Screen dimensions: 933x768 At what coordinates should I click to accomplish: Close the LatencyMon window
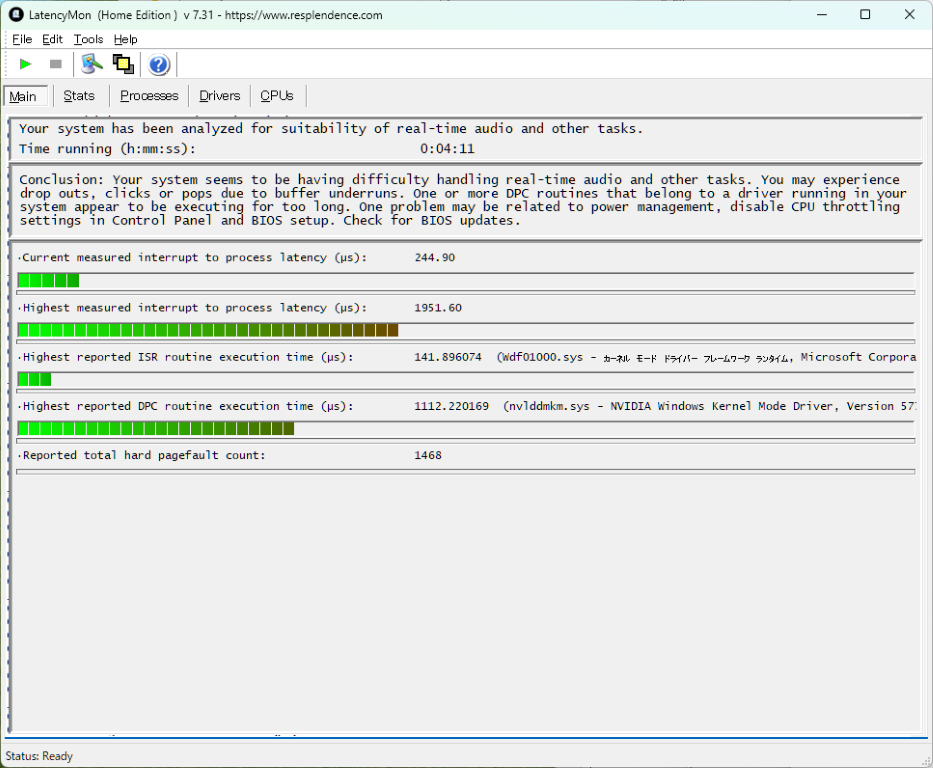click(x=909, y=14)
